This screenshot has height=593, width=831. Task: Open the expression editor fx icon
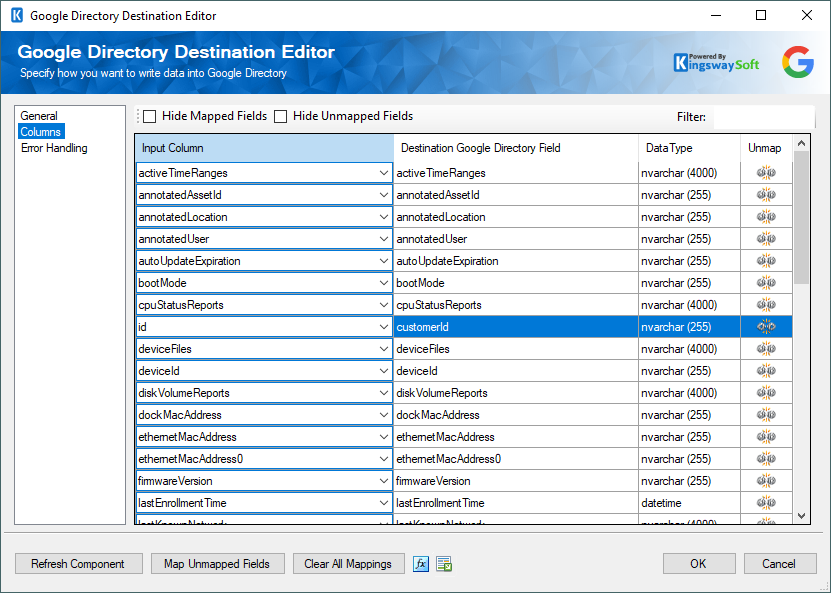tap(420, 563)
